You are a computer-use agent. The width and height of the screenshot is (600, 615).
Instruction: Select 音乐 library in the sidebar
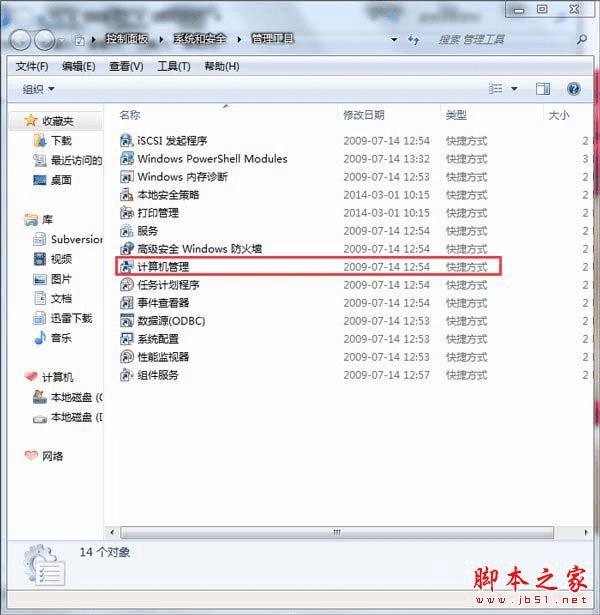pos(61,338)
